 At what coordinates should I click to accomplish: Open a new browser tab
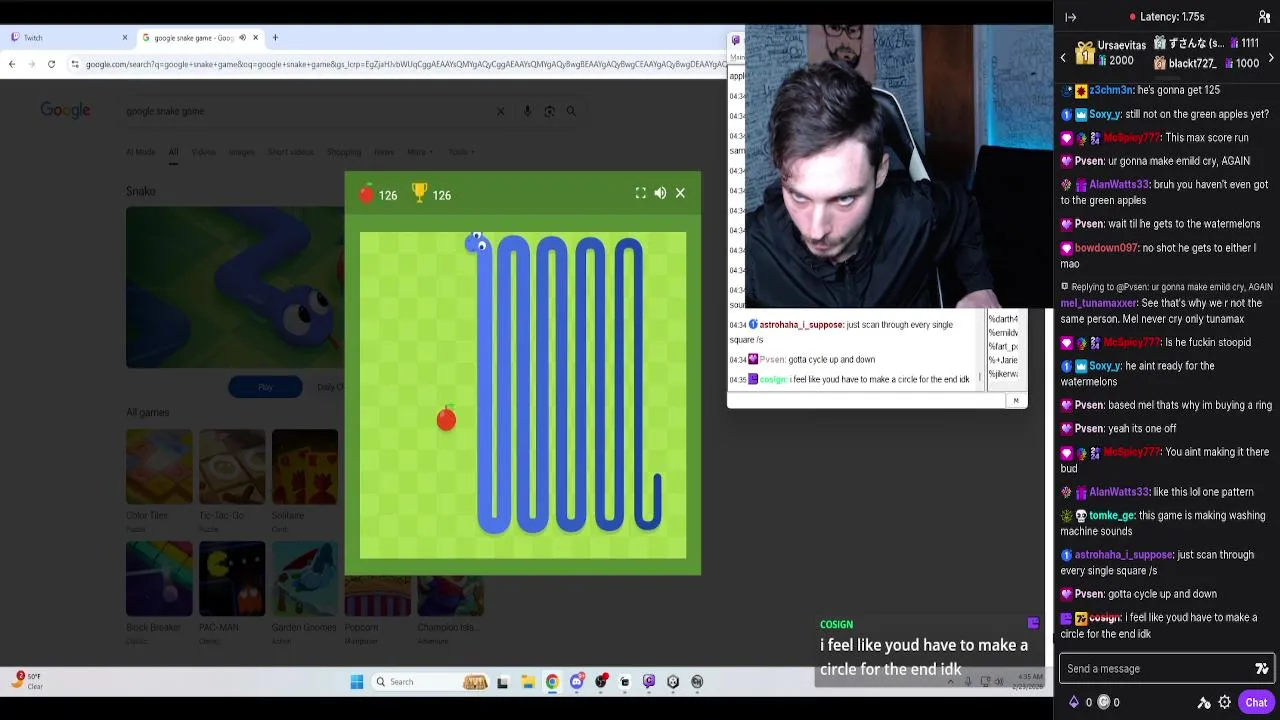click(275, 38)
